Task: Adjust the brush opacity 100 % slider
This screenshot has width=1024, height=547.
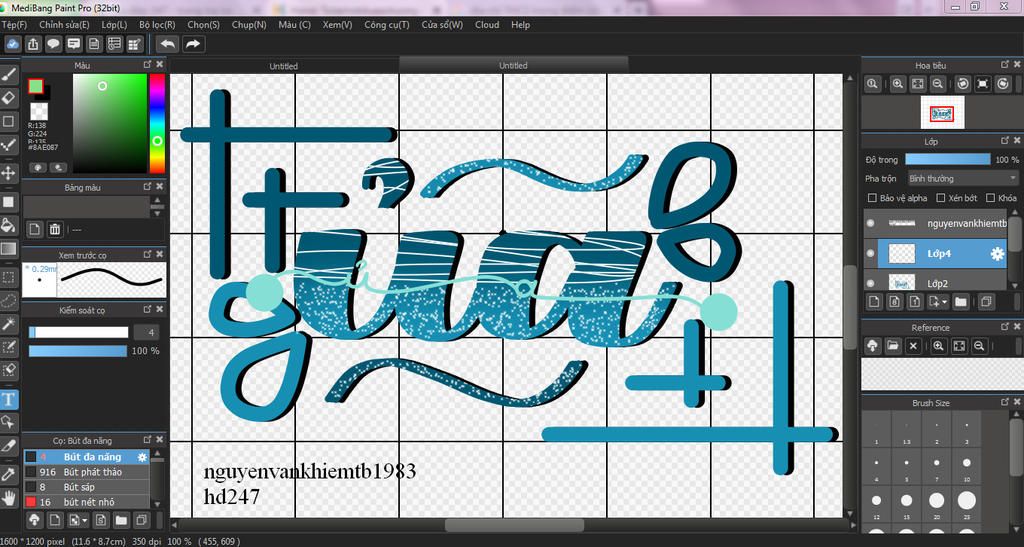Action: pyautogui.click(x=78, y=351)
